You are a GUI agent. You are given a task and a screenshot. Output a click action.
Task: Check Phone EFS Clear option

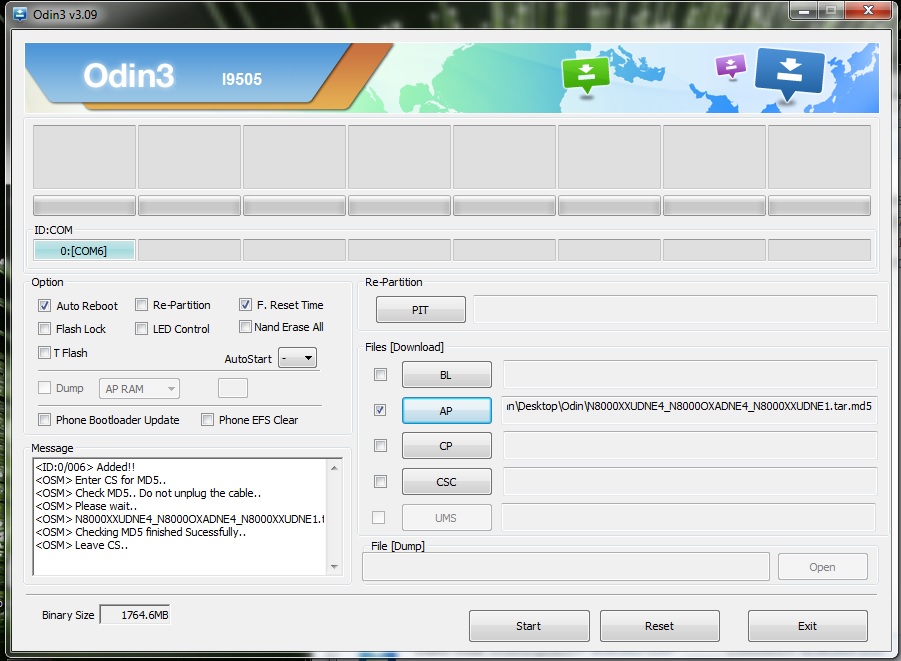coord(207,420)
